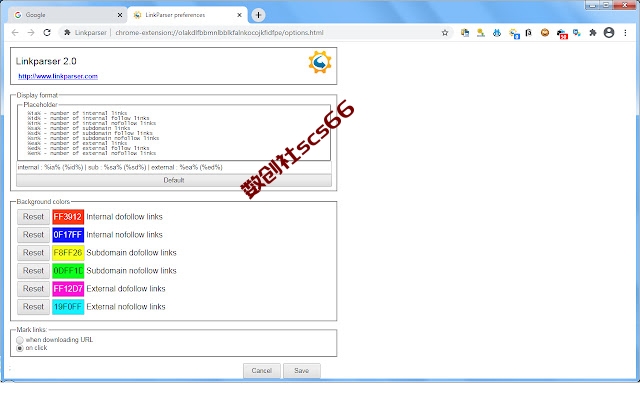The image size is (640, 400).
Task: Select the LinkParser preferences tab
Action: coord(187,15)
